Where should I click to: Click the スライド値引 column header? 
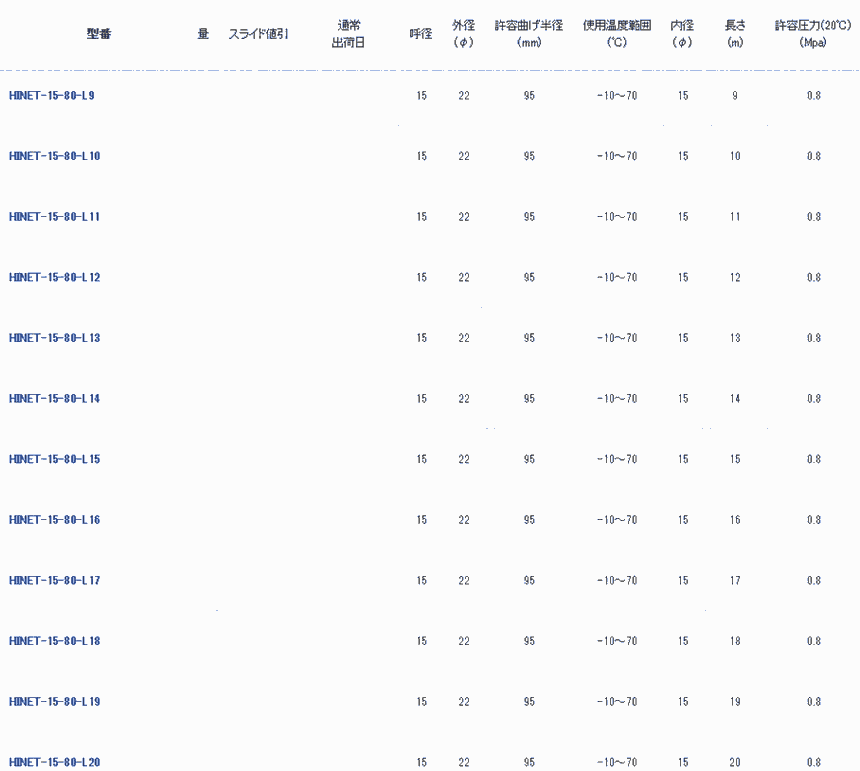coord(258,34)
